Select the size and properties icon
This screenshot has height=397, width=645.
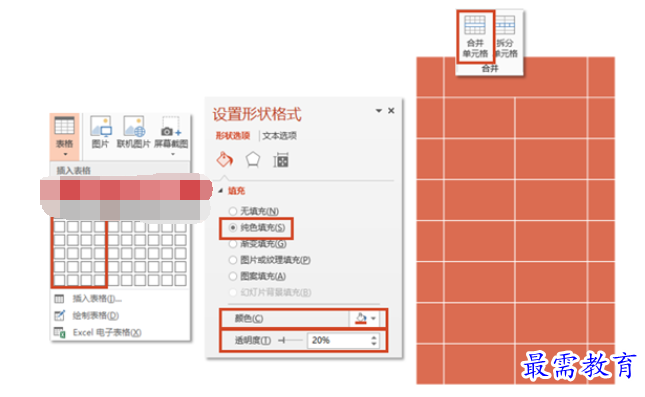tap(281, 160)
